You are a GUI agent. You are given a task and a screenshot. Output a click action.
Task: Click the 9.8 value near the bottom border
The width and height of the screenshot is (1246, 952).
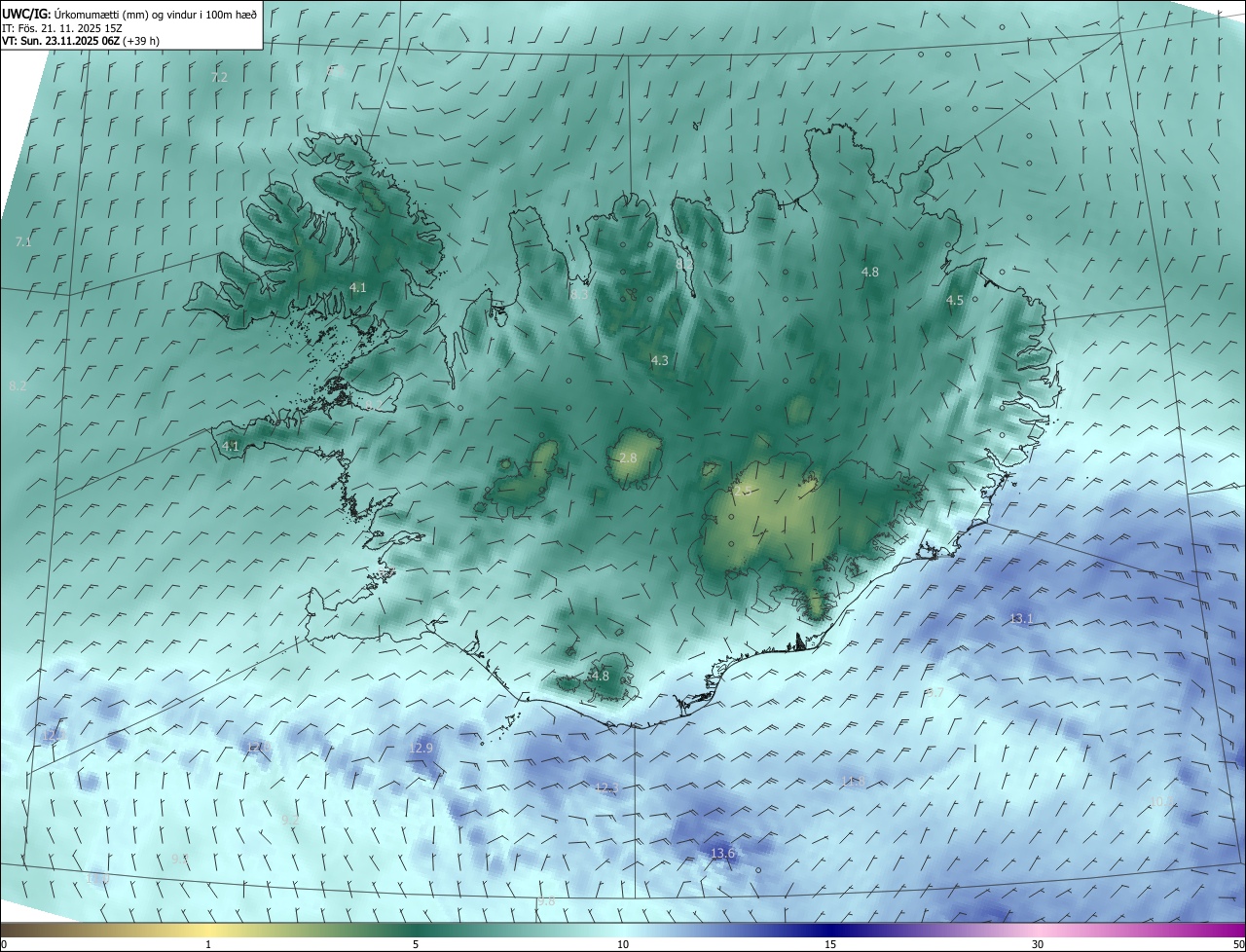pyautogui.click(x=545, y=901)
